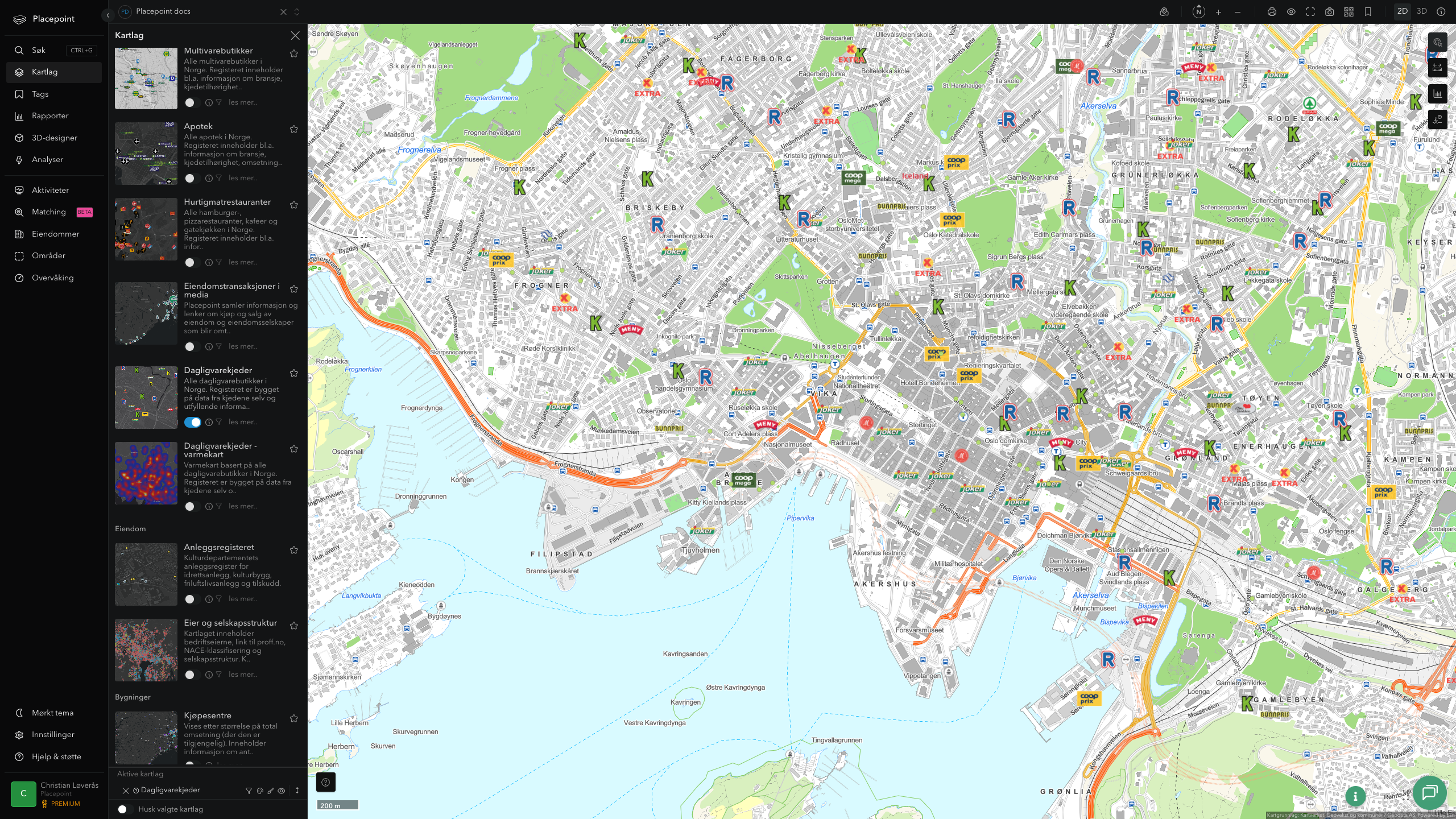Expand 'les mer..' for Multivarebutikker
1456x819 pixels.
click(243, 102)
